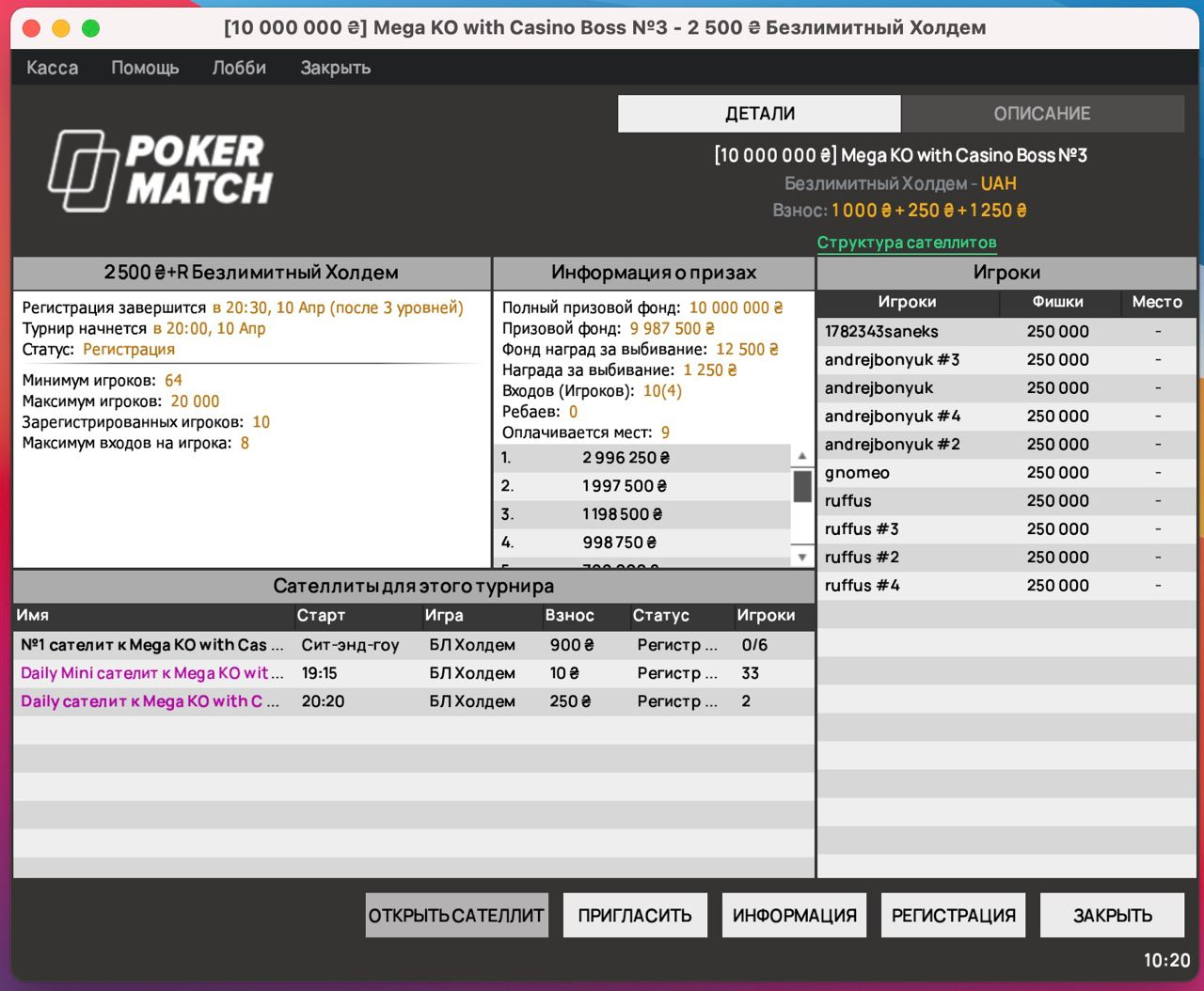Viewport: 1204px width, 991px height.
Task: Select player 1782343saneks in the players list
Action: click(x=1006, y=331)
